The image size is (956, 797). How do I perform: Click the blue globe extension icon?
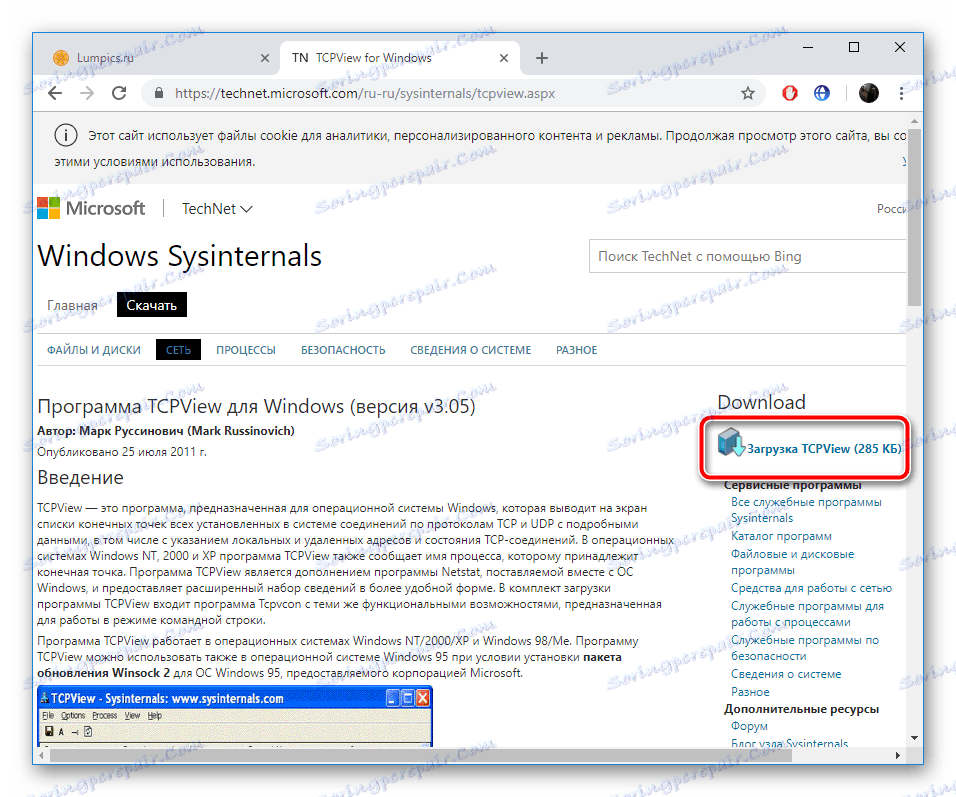[x=821, y=93]
